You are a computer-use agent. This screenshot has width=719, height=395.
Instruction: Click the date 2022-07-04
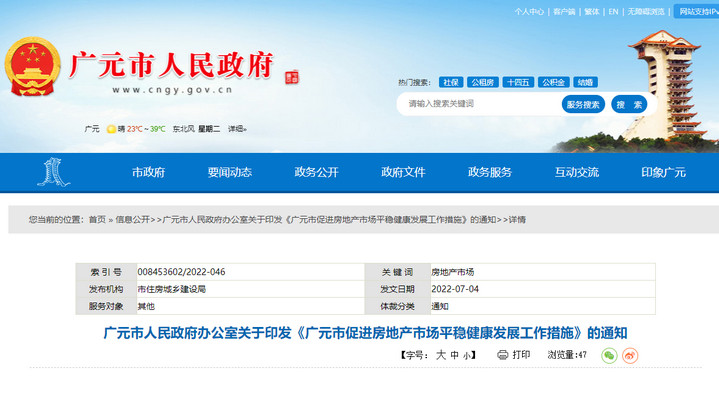[455, 289]
